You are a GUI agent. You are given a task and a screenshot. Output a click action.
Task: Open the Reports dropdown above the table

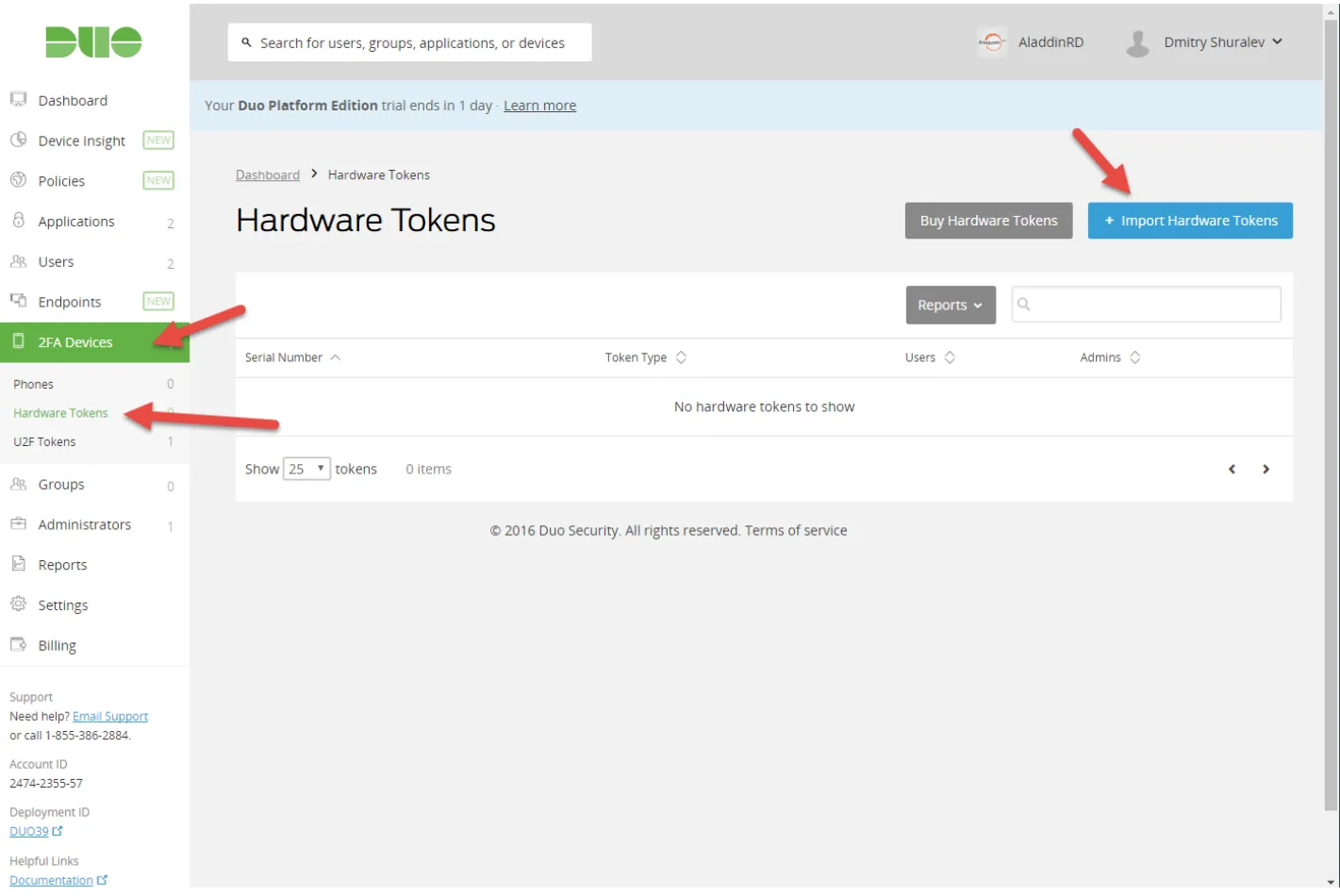(951, 305)
